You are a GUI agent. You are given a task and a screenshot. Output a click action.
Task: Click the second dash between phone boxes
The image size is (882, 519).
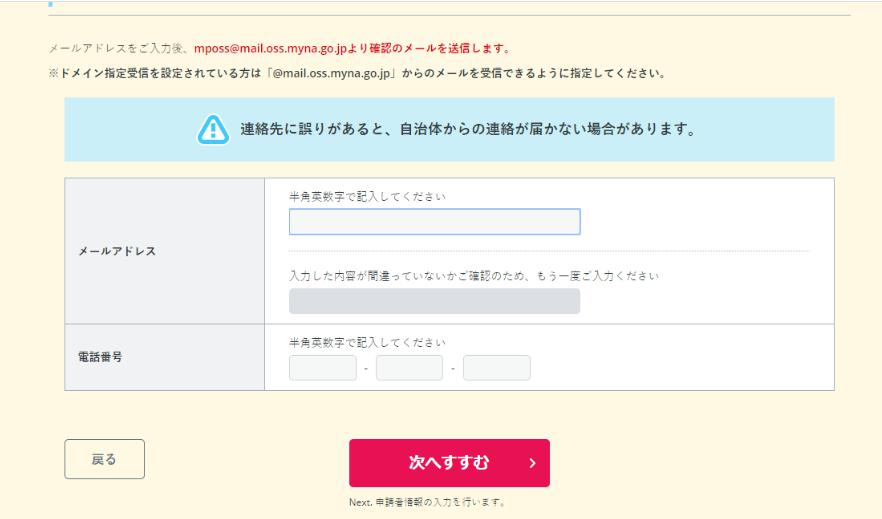pos(453,369)
